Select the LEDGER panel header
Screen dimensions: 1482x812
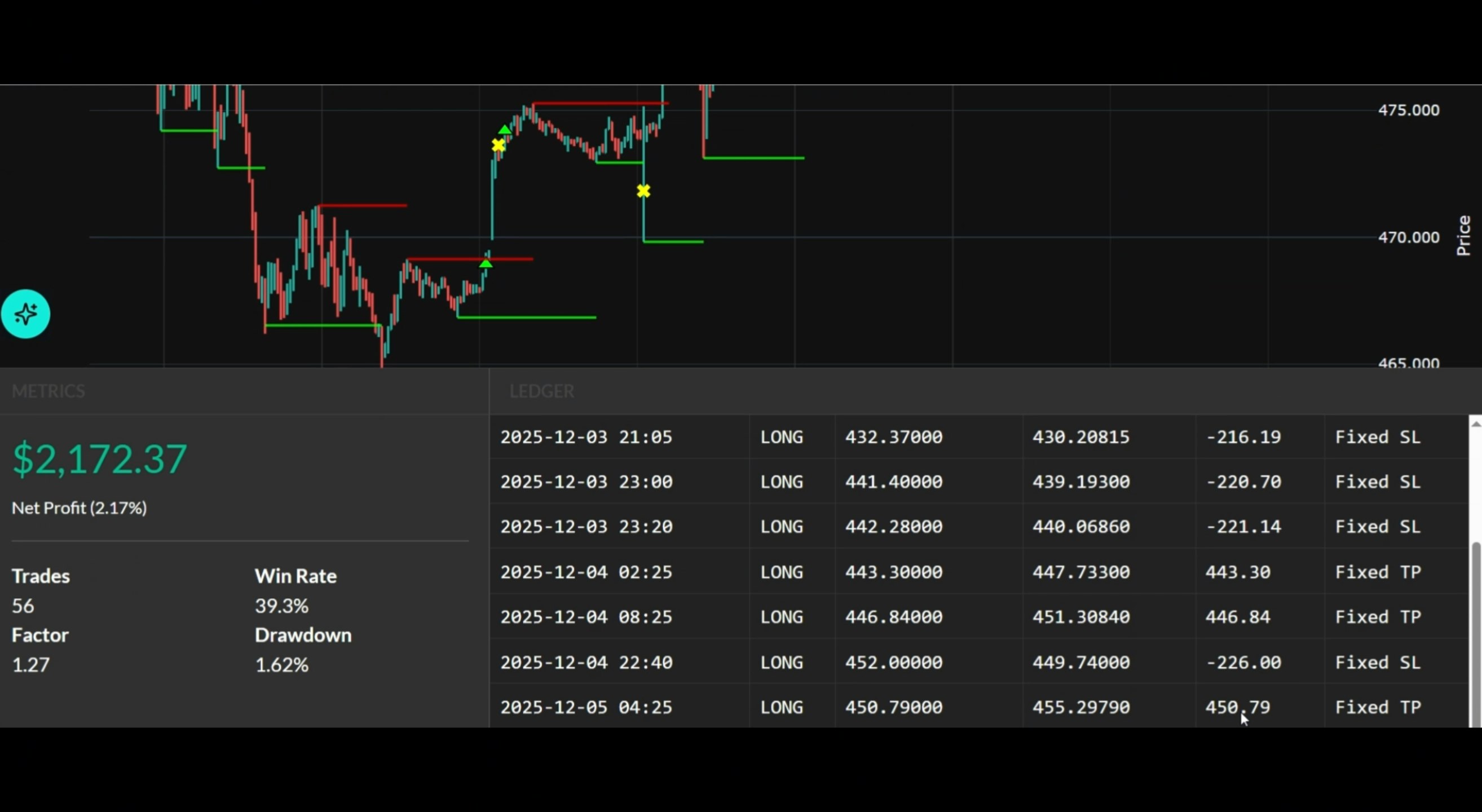(541, 391)
